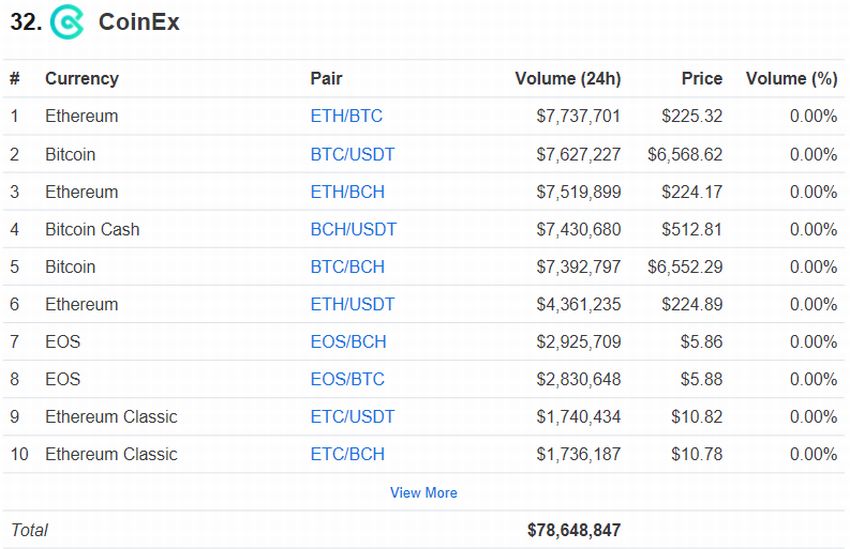Image resolution: width=850 pixels, height=549 pixels.
Task: Open the ETH/BTC pair link
Action: tap(346, 116)
